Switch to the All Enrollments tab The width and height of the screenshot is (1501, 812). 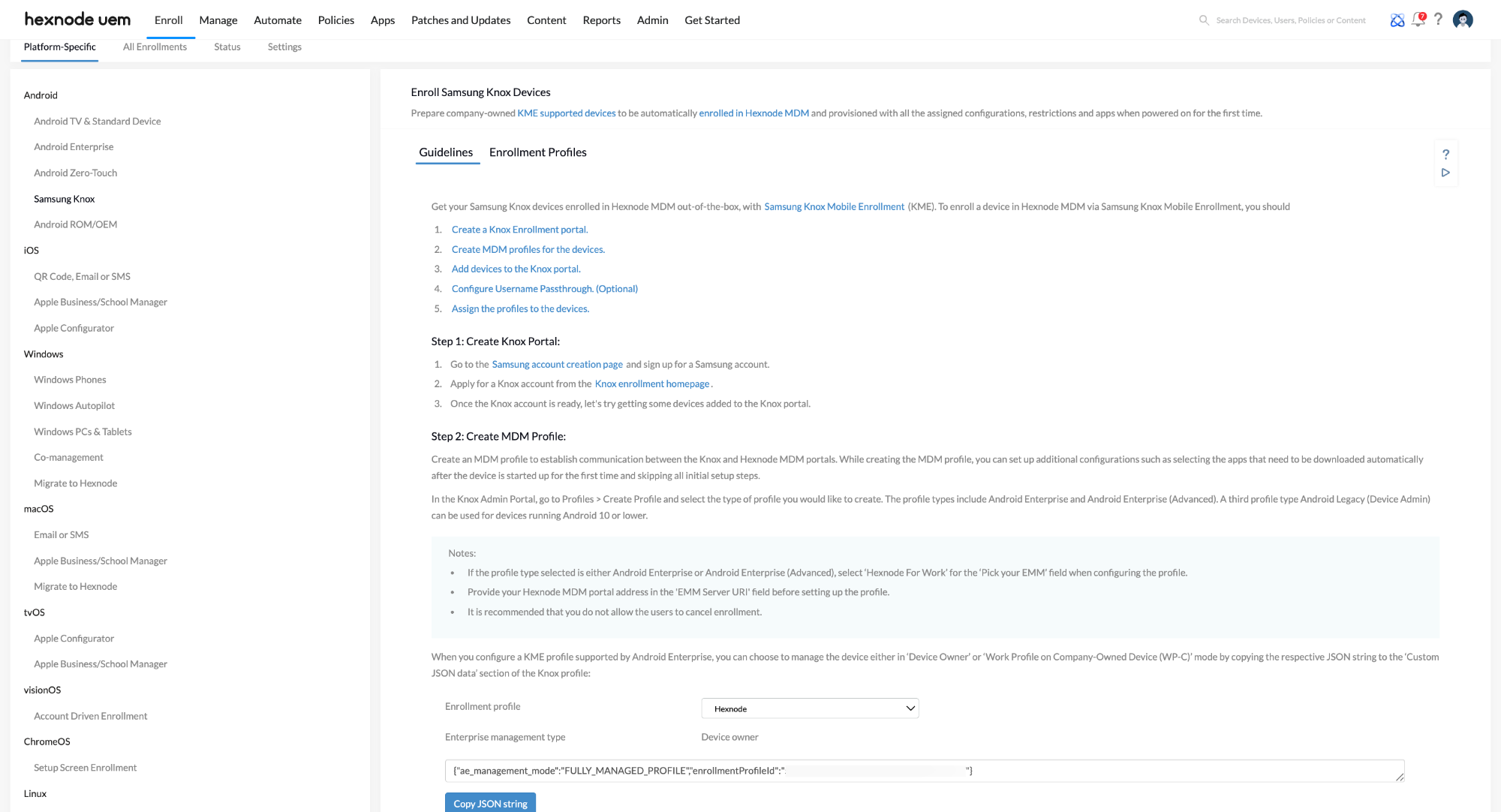155,47
